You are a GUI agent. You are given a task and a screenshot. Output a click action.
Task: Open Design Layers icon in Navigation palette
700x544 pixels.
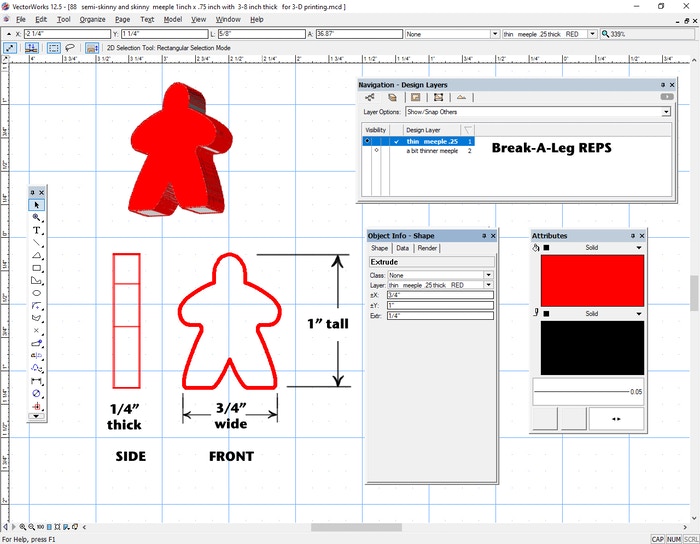coord(392,97)
